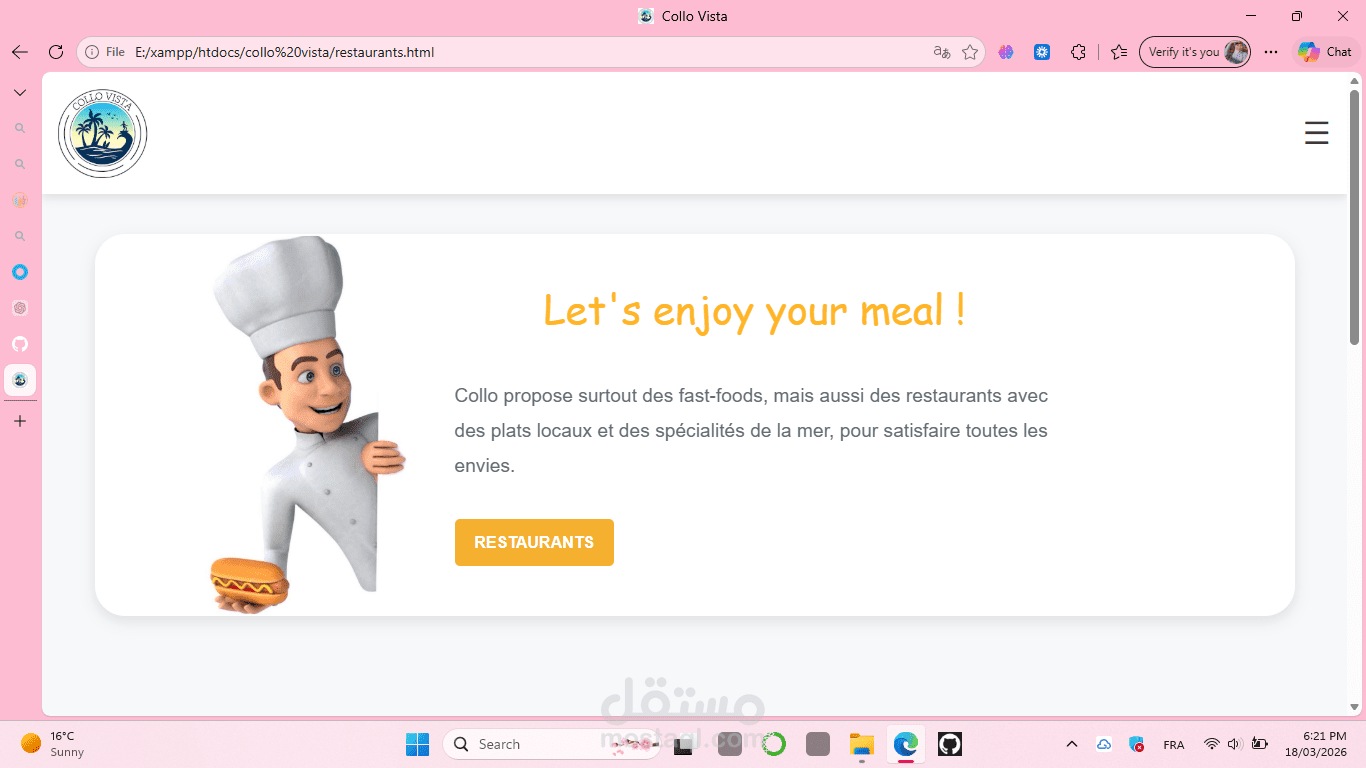Click the page vertical scrollbar thumb

(1355, 218)
